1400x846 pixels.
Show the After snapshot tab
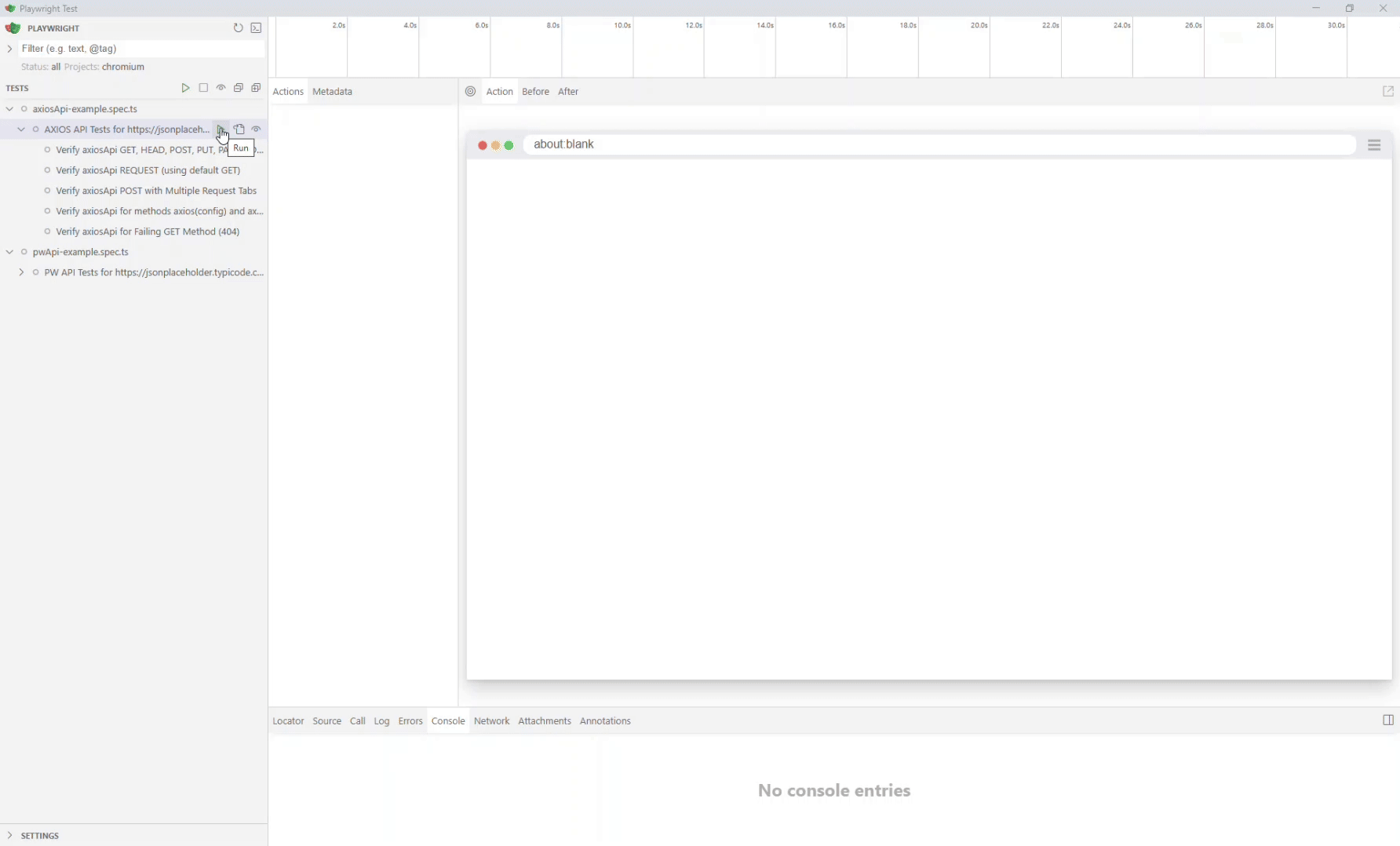click(568, 92)
